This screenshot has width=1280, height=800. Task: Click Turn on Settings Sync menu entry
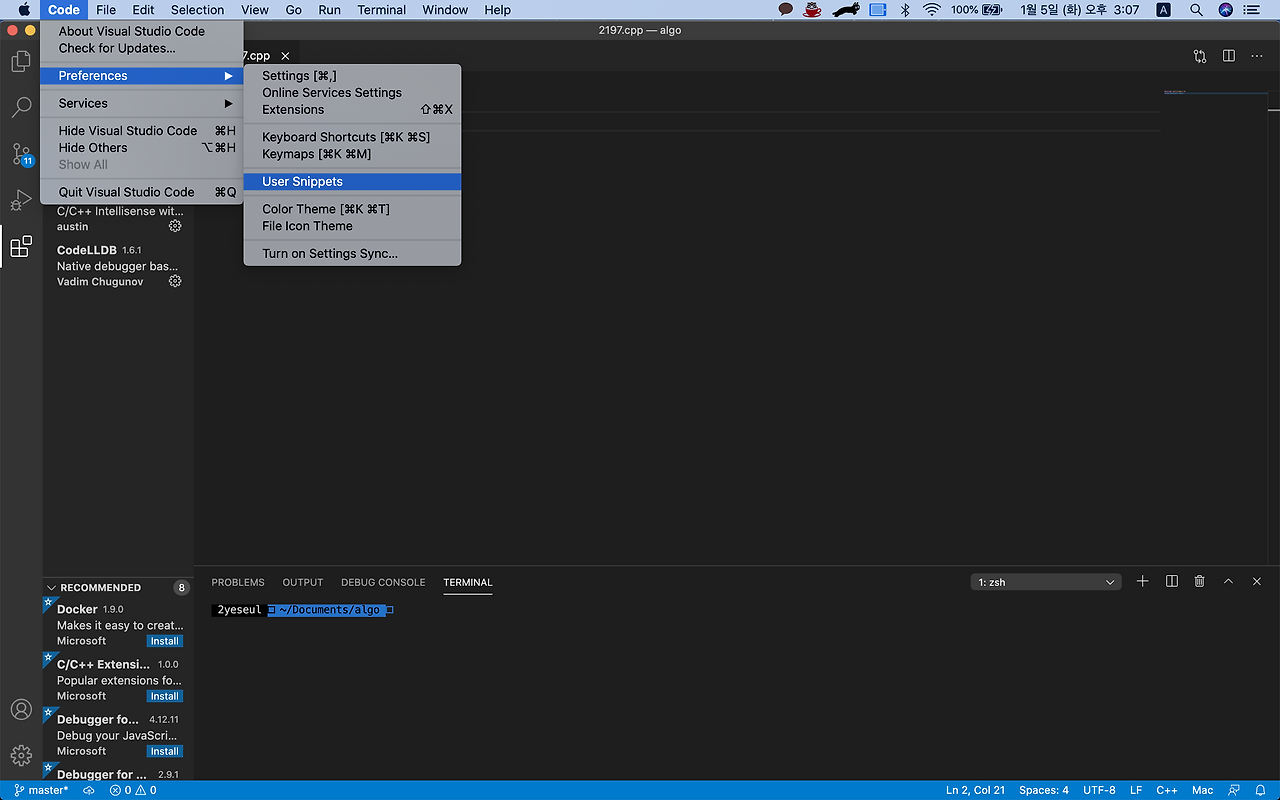(352, 254)
